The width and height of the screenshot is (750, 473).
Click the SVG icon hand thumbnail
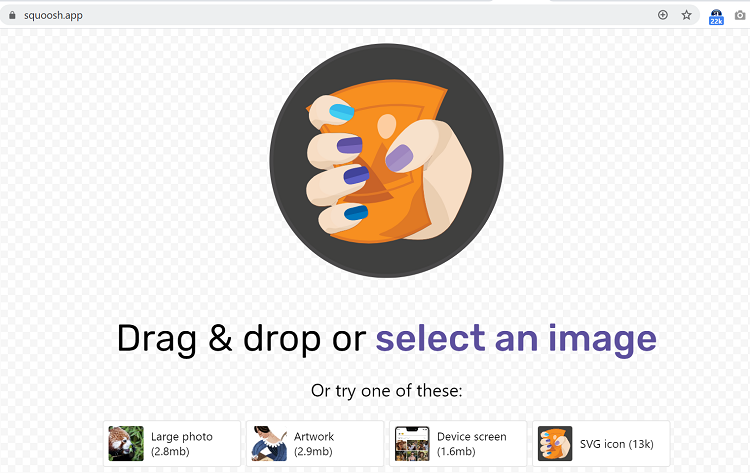(555, 444)
